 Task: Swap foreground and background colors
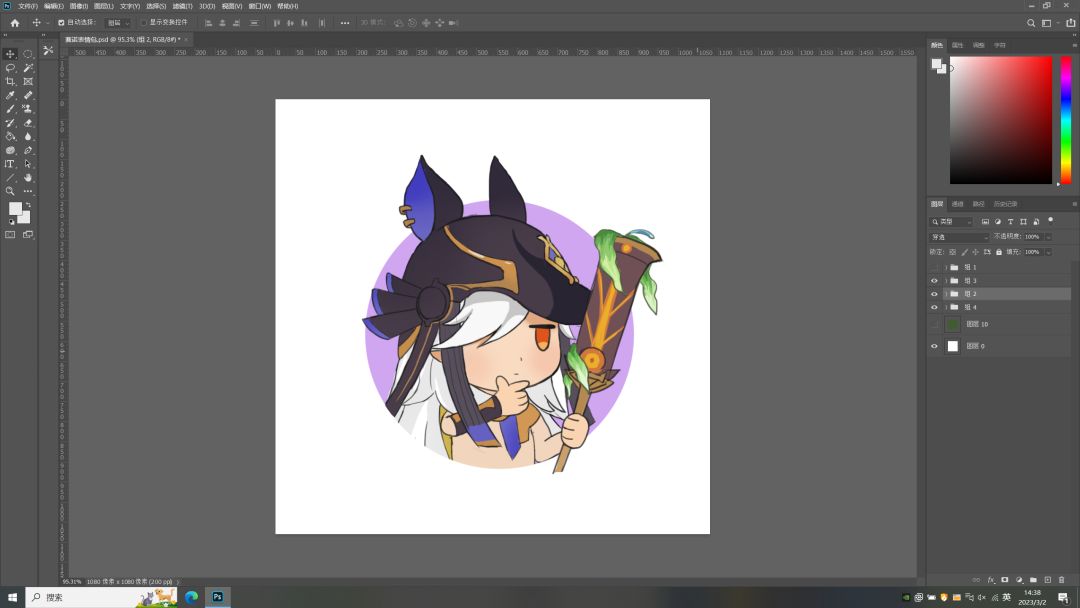pos(28,205)
